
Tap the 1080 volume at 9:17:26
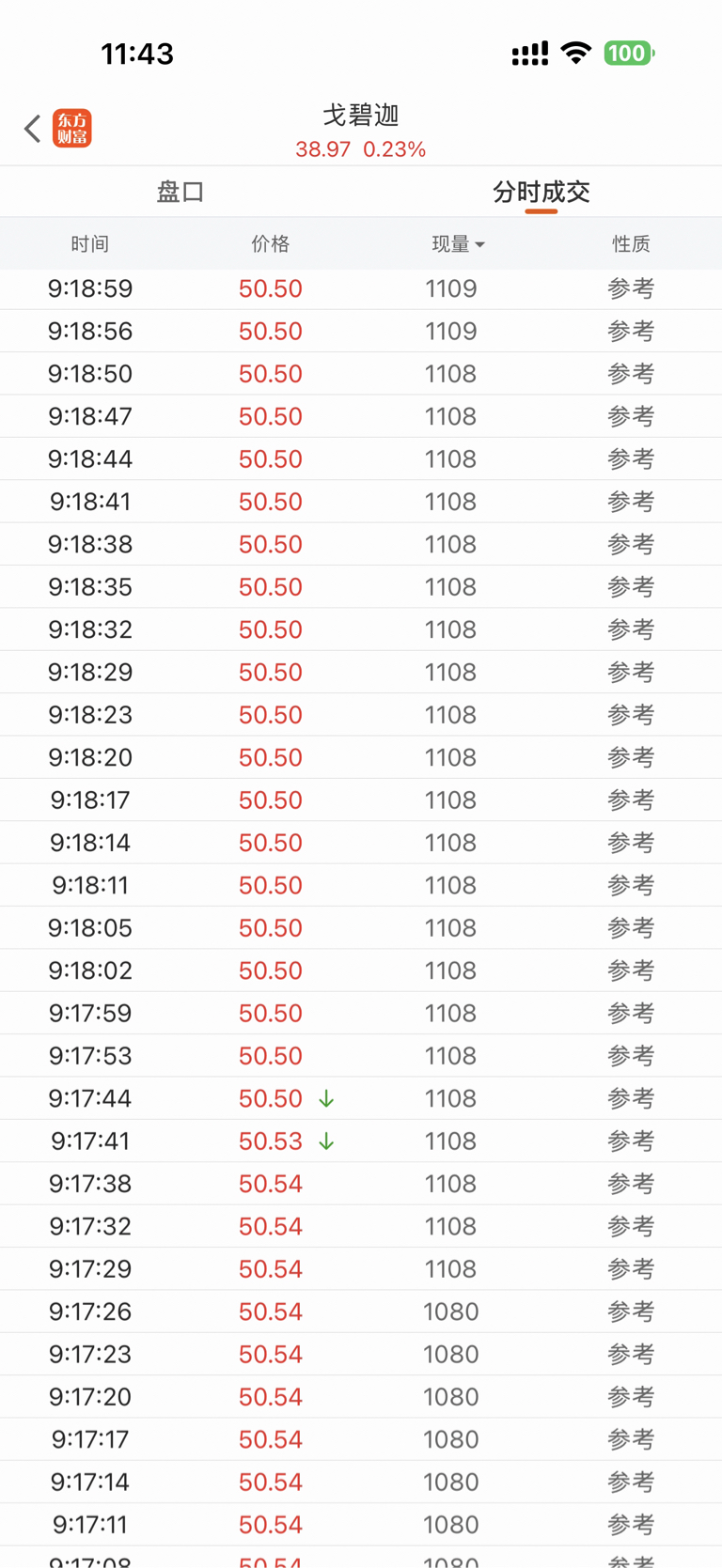pyautogui.click(x=451, y=1312)
